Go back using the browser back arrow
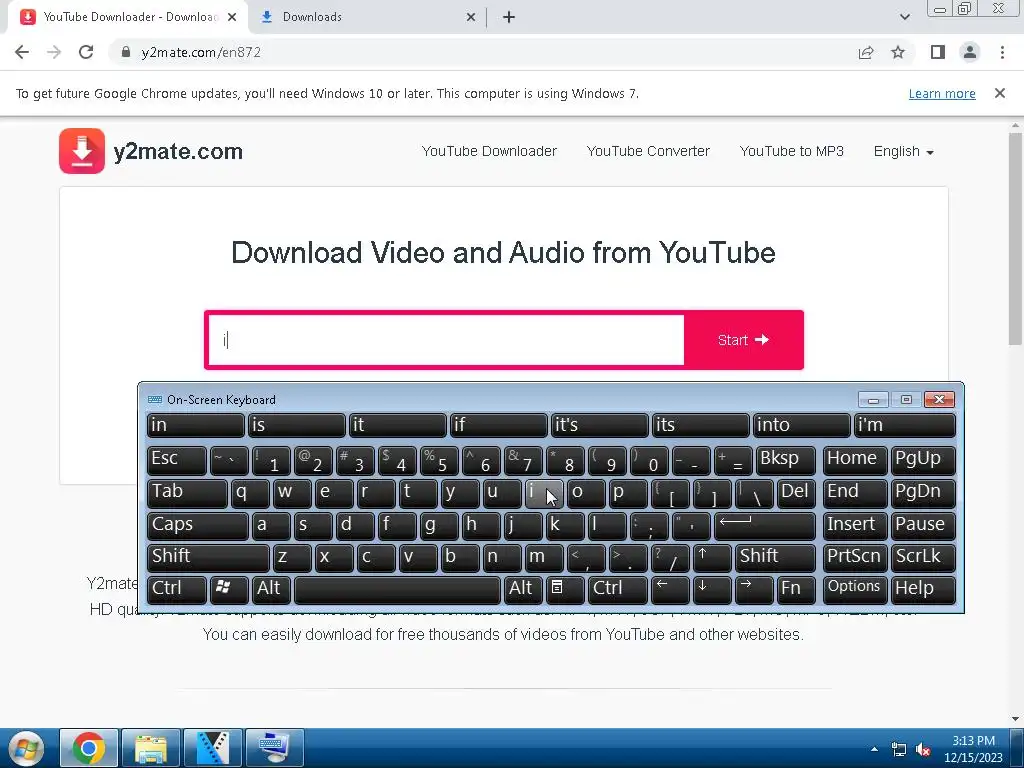This screenshot has height=768, width=1024. (22, 52)
